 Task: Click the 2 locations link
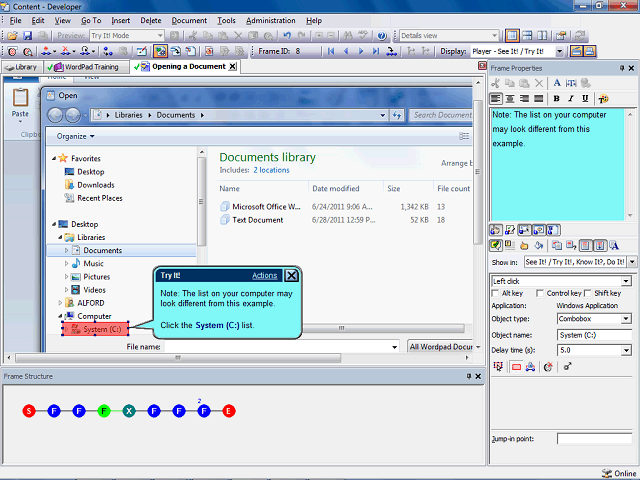click(x=271, y=170)
